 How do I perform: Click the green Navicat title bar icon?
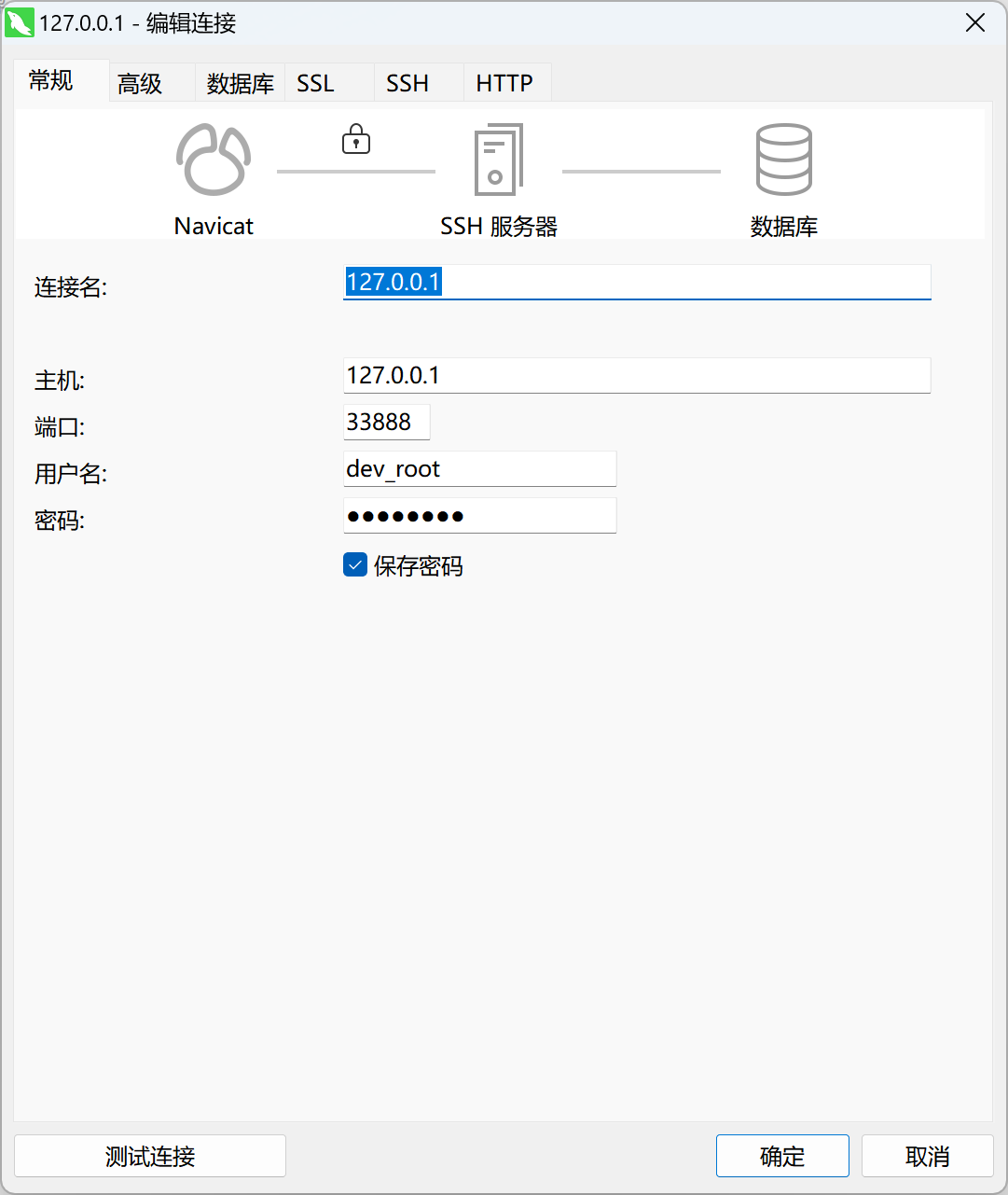20,22
